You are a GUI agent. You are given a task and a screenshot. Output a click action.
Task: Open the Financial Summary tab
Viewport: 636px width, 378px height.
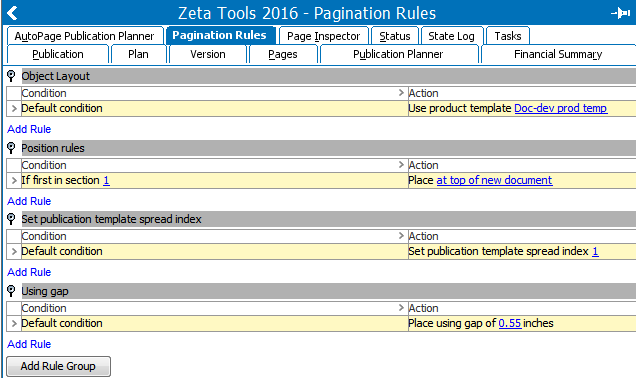click(558, 54)
